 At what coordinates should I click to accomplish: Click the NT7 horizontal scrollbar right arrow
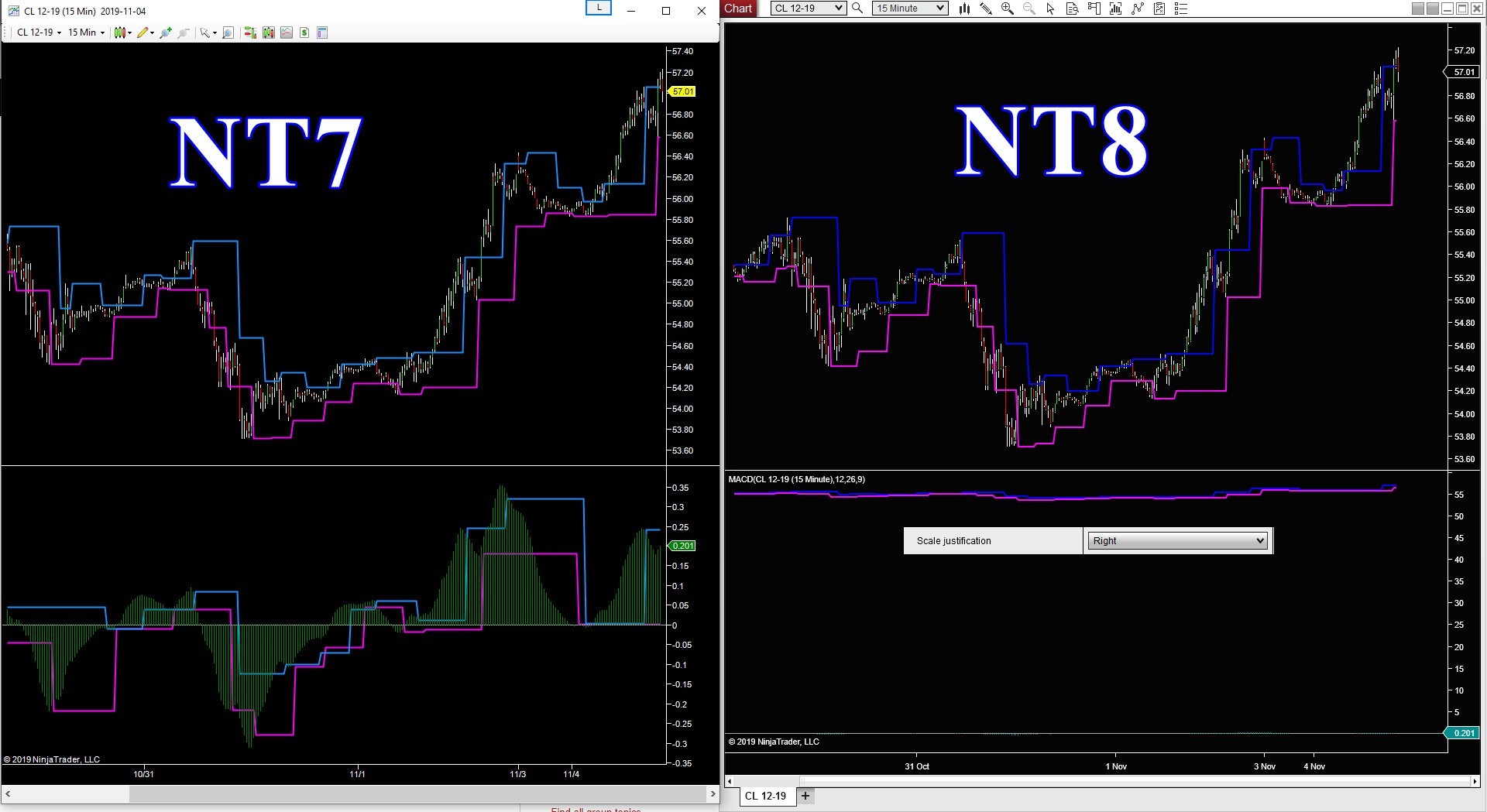(x=713, y=794)
